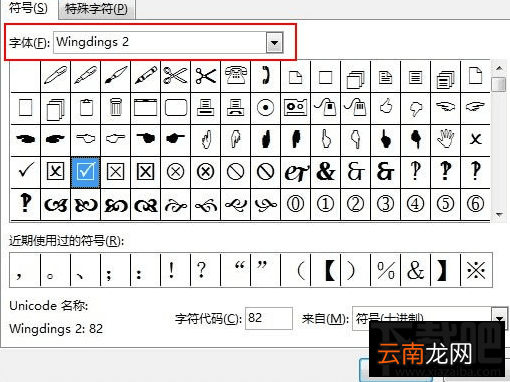The width and height of the screenshot is (510, 382).
Task: Select the circled number 5 symbol
Action: coord(446,204)
